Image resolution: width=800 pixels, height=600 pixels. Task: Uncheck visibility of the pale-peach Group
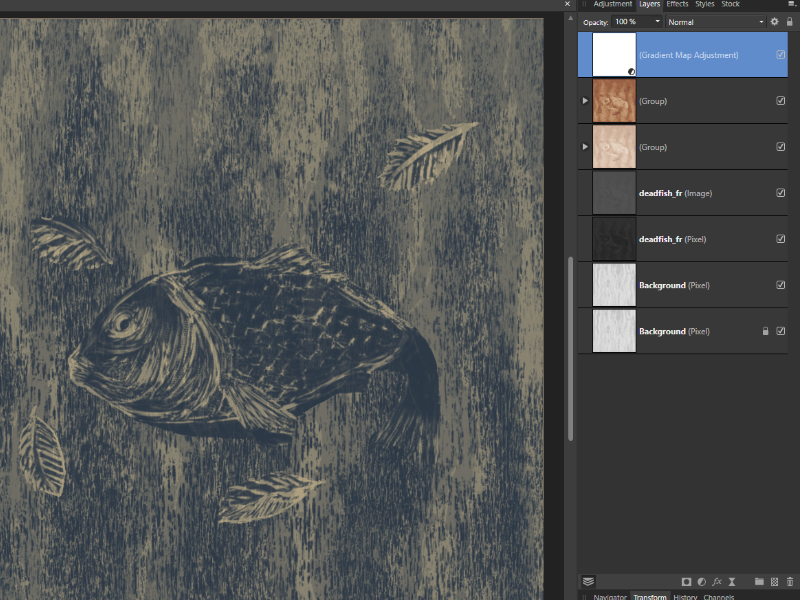point(781,146)
